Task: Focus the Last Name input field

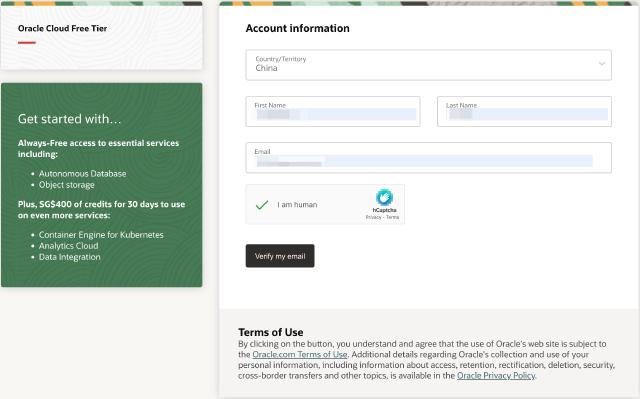Action: coord(524,111)
